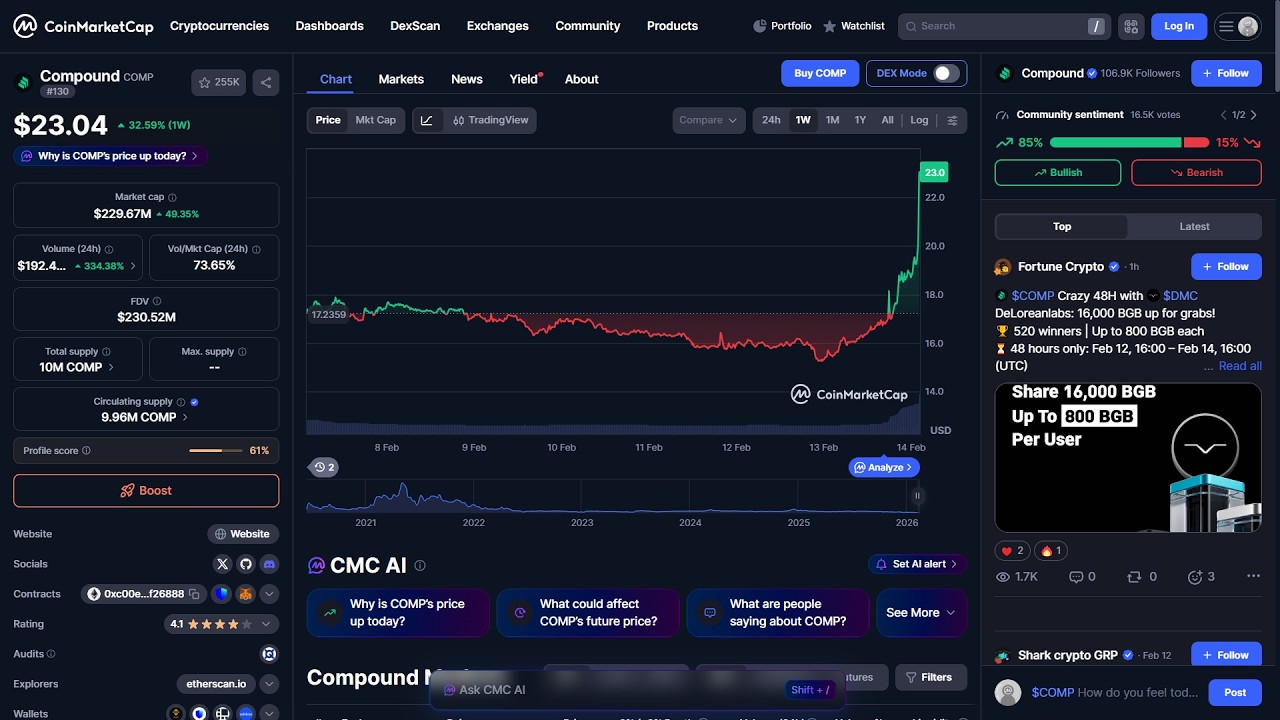Click the blue shield icon beside contract
This screenshot has height=720, width=1280.
(x=222, y=594)
